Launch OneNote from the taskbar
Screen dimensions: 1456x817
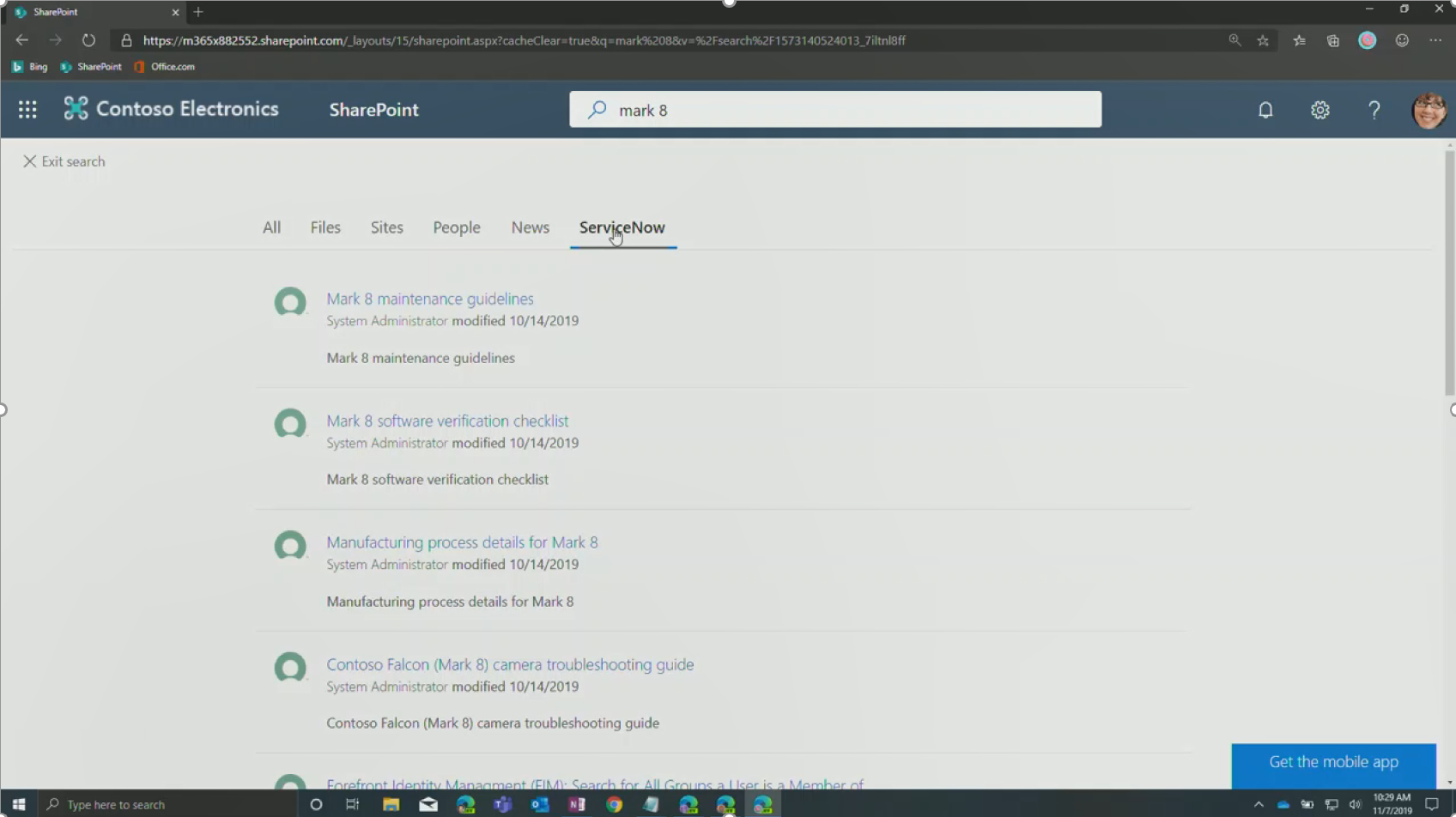576,804
